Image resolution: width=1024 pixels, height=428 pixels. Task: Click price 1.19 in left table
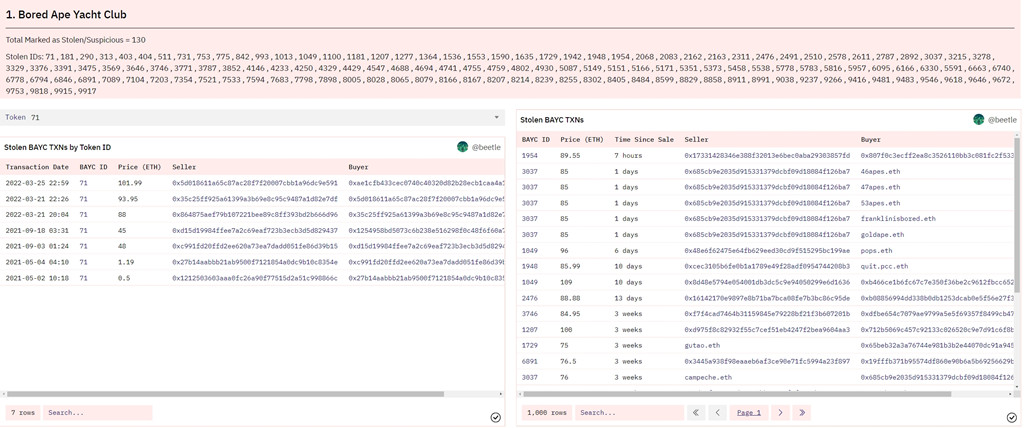tap(125, 262)
